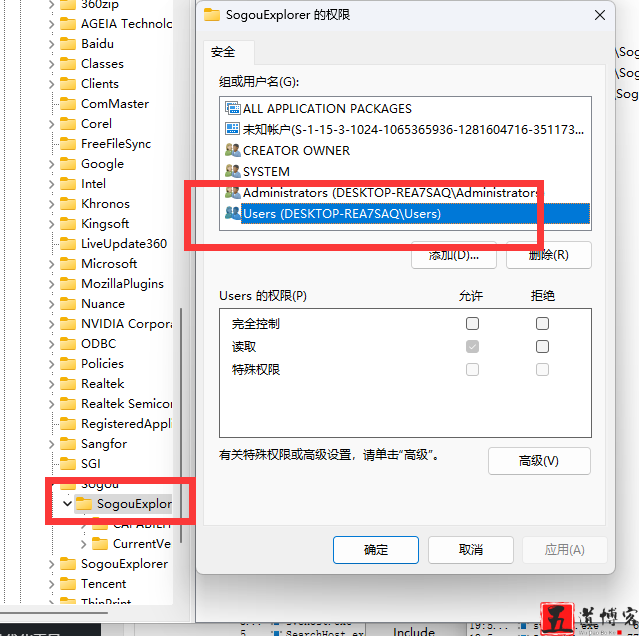Screen dimensions: 639x636
Task: Click the 删除(R) button
Action: (549, 255)
